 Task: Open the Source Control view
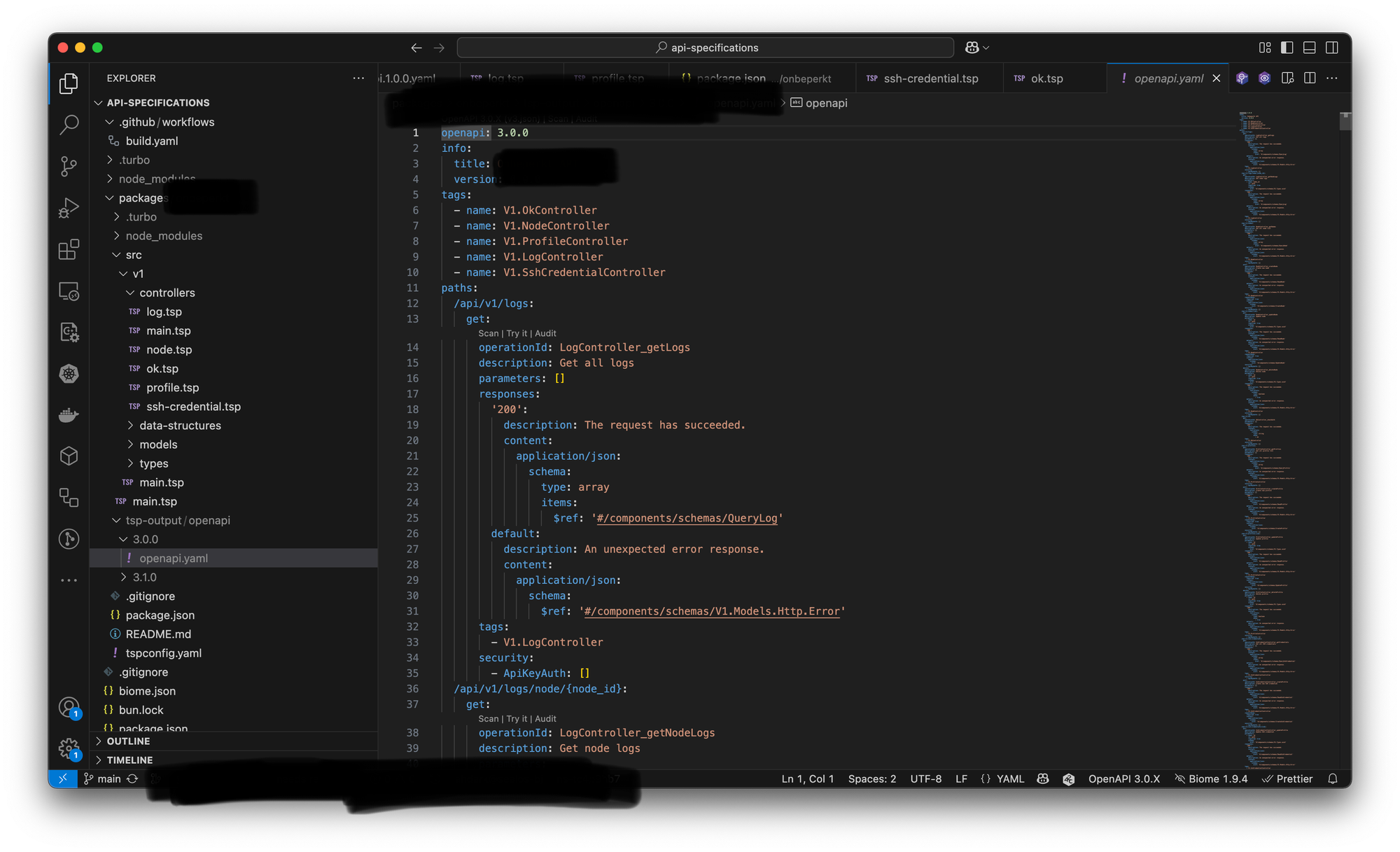pyautogui.click(x=69, y=167)
